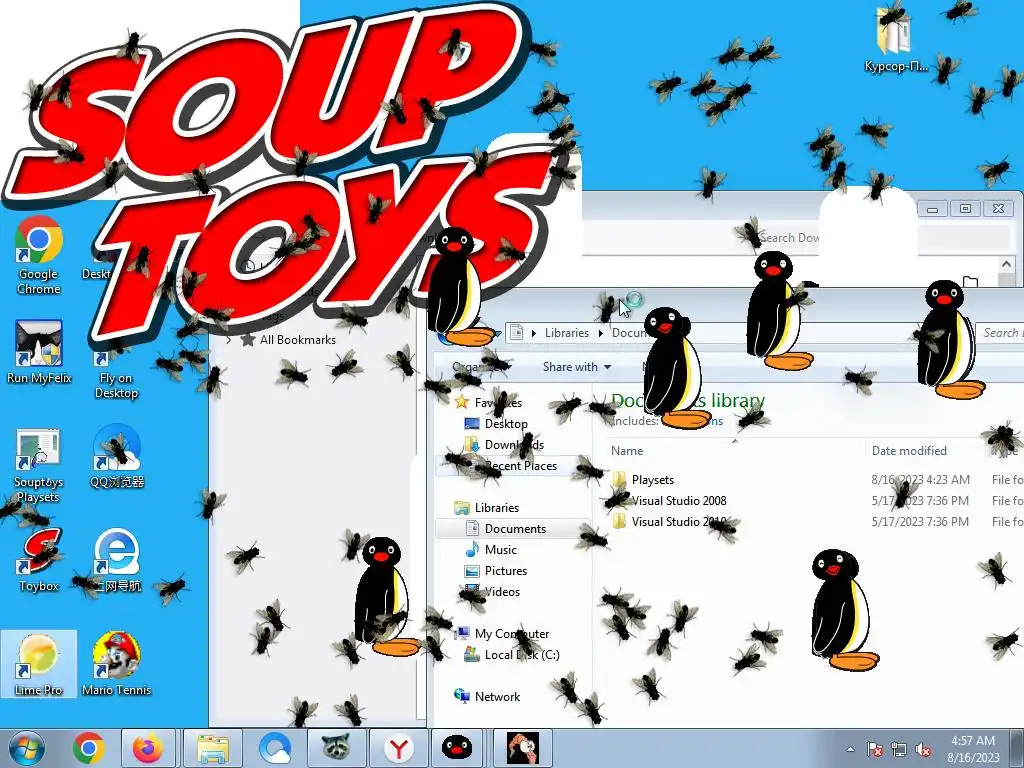This screenshot has width=1024, height=768.
Task: Select My Computer in the navigation pane
Action: [512, 633]
